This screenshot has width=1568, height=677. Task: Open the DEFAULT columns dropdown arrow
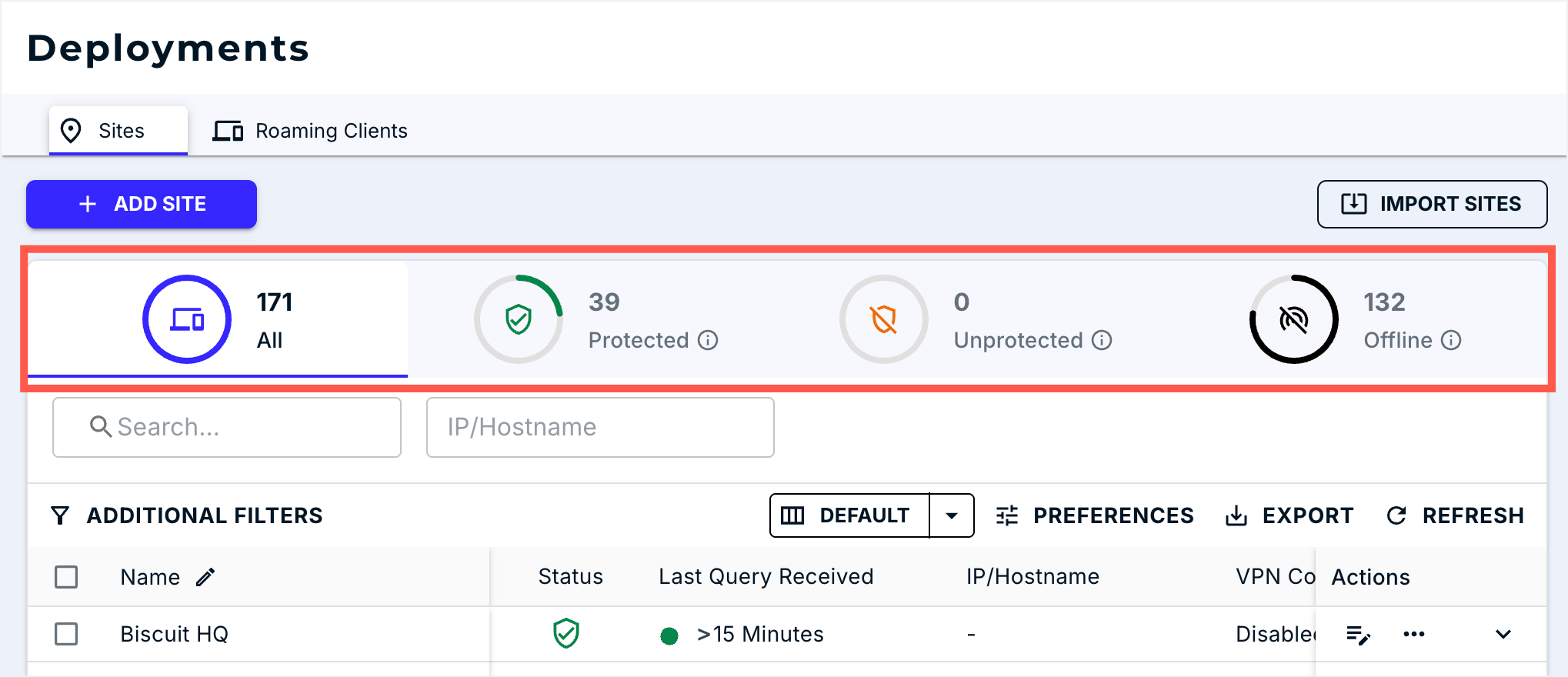(x=952, y=515)
